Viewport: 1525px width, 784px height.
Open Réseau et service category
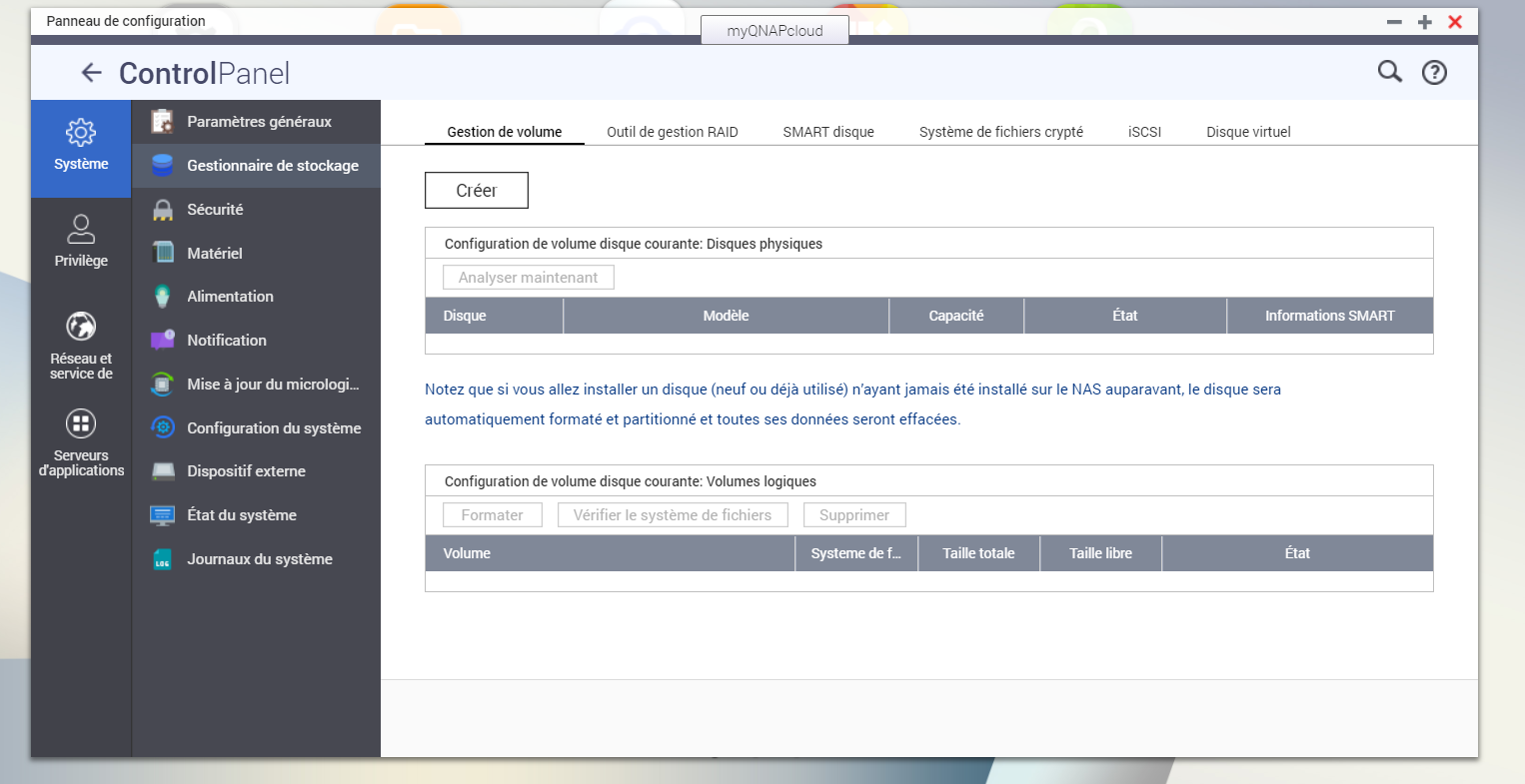[81, 347]
